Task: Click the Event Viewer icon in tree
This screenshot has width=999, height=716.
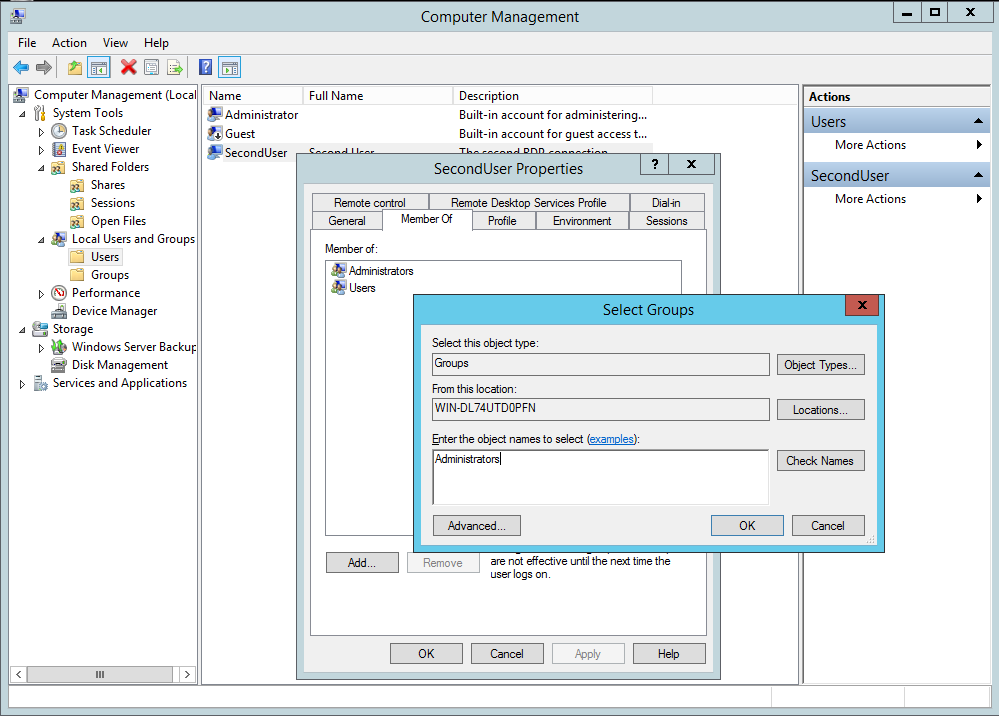Action: [59, 149]
